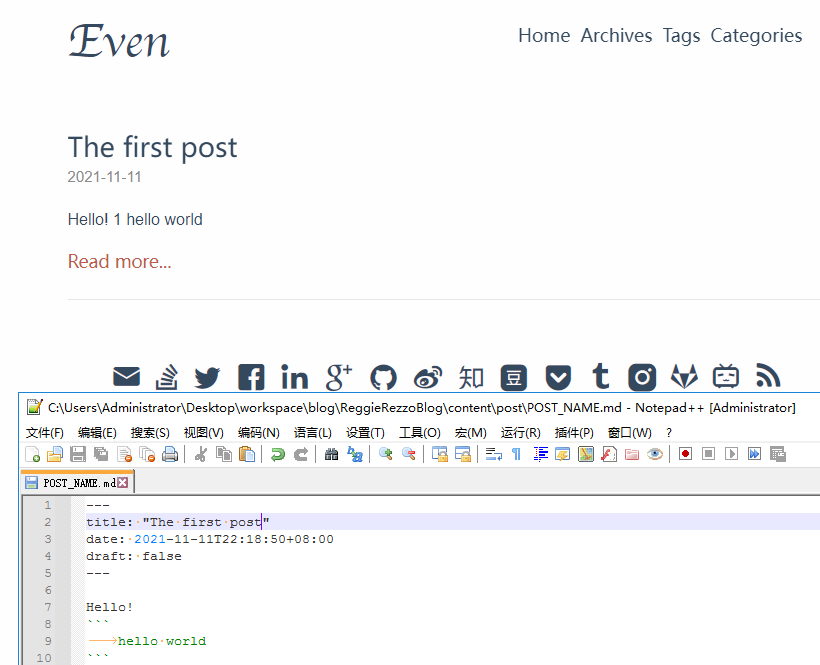Open the 插件(P) menu
This screenshot has height=665, width=820.
[574, 433]
